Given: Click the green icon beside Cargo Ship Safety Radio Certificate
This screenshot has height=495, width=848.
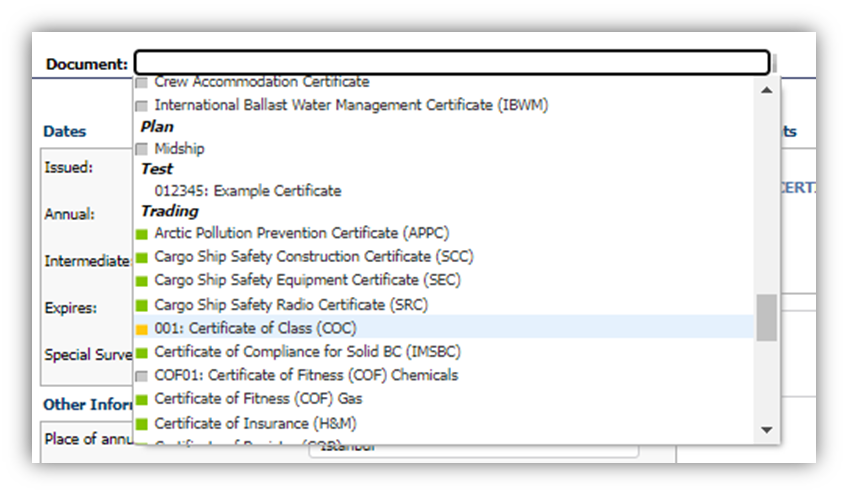Looking at the screenshot, I should pyautogui.click(x=141, y=305).
